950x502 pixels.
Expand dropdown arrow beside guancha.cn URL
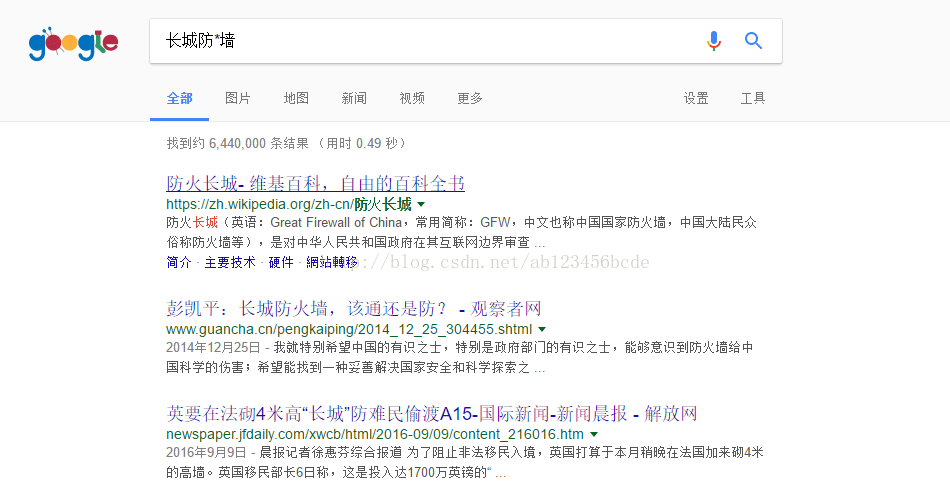click(542, 329)
